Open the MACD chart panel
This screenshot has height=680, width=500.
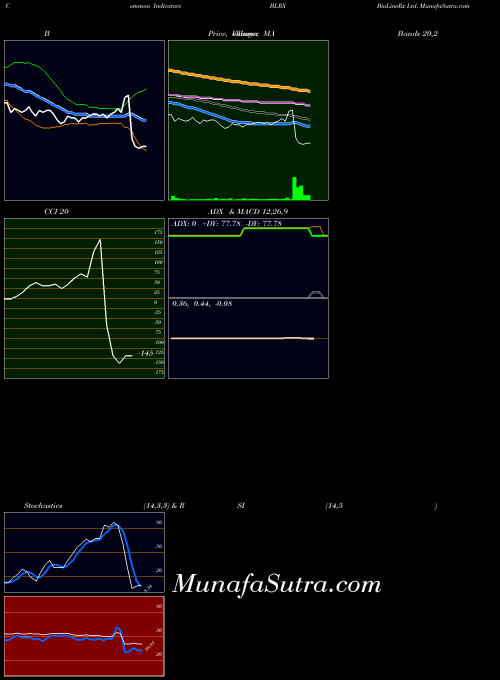click(x=248, y=338)
